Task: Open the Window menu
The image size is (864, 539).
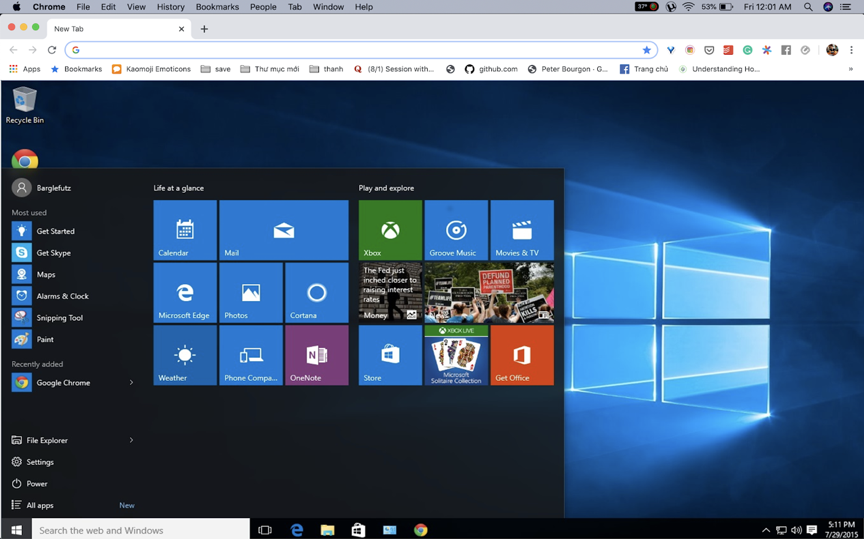Action: (328, 7)
